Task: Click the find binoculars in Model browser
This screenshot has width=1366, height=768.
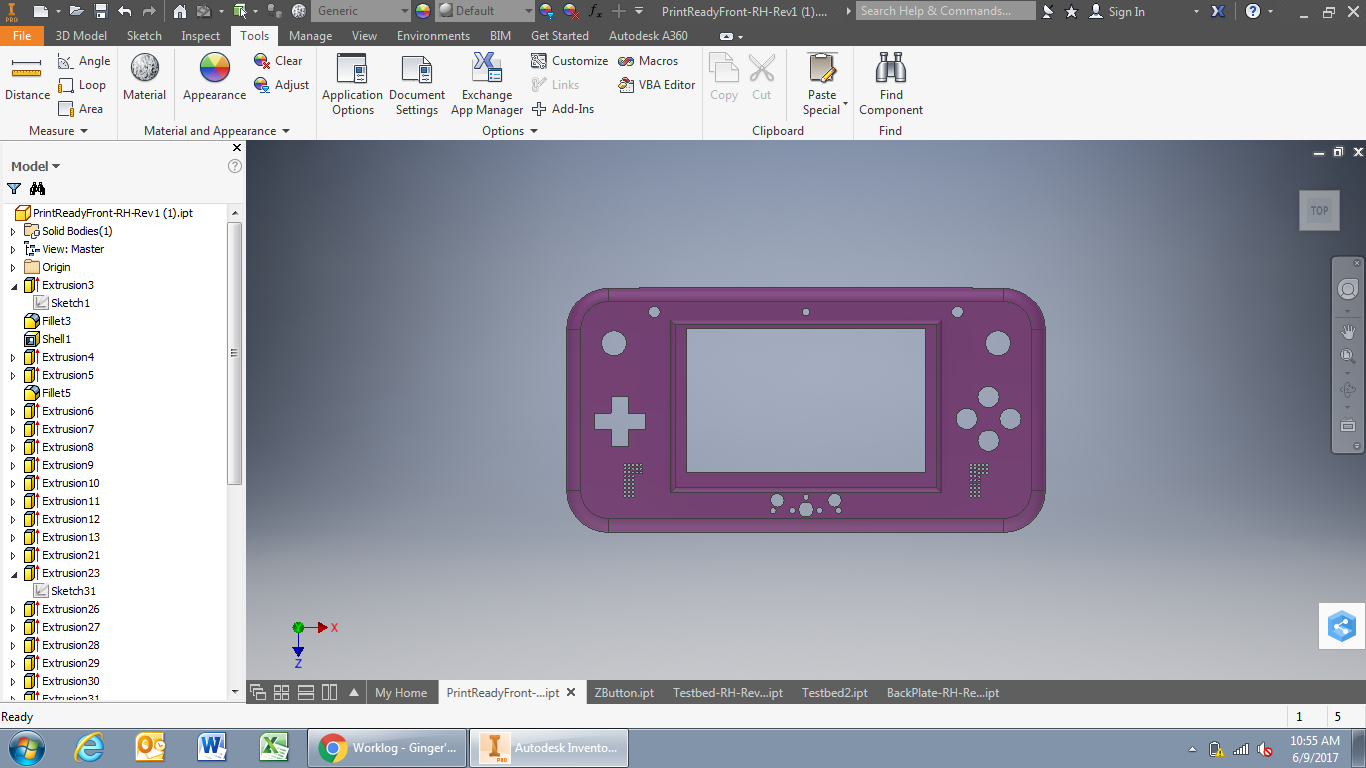Action: click(37, 189)
